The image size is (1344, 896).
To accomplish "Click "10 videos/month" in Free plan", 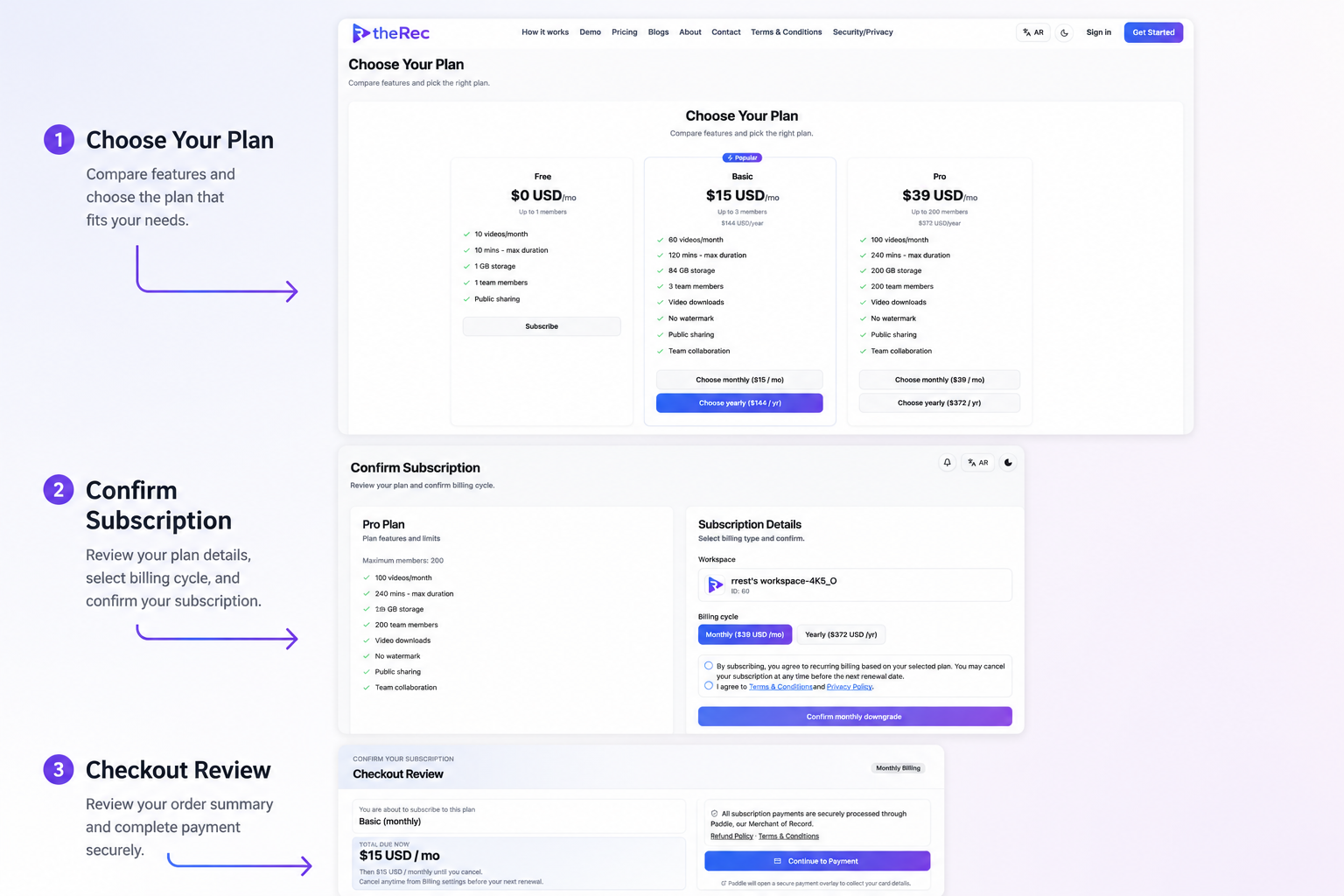I will (x=501, y=234).
